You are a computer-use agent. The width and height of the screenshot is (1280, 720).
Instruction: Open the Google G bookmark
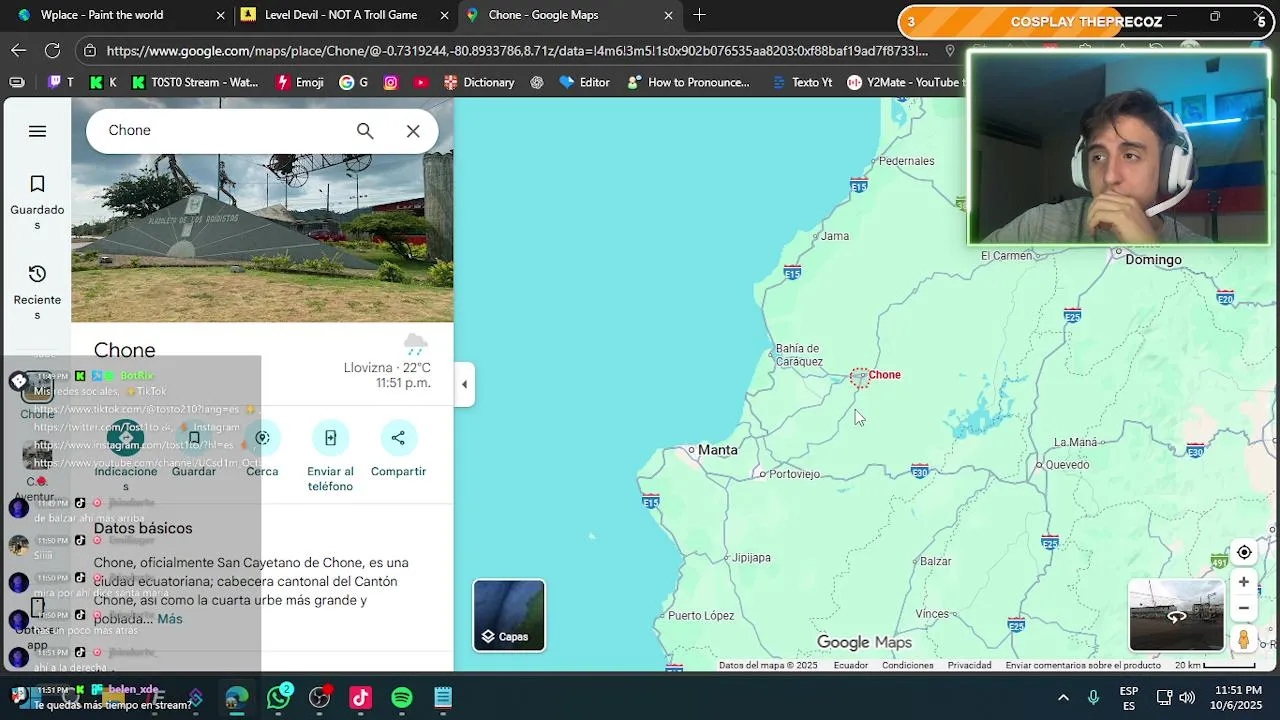tap(354, 82)
